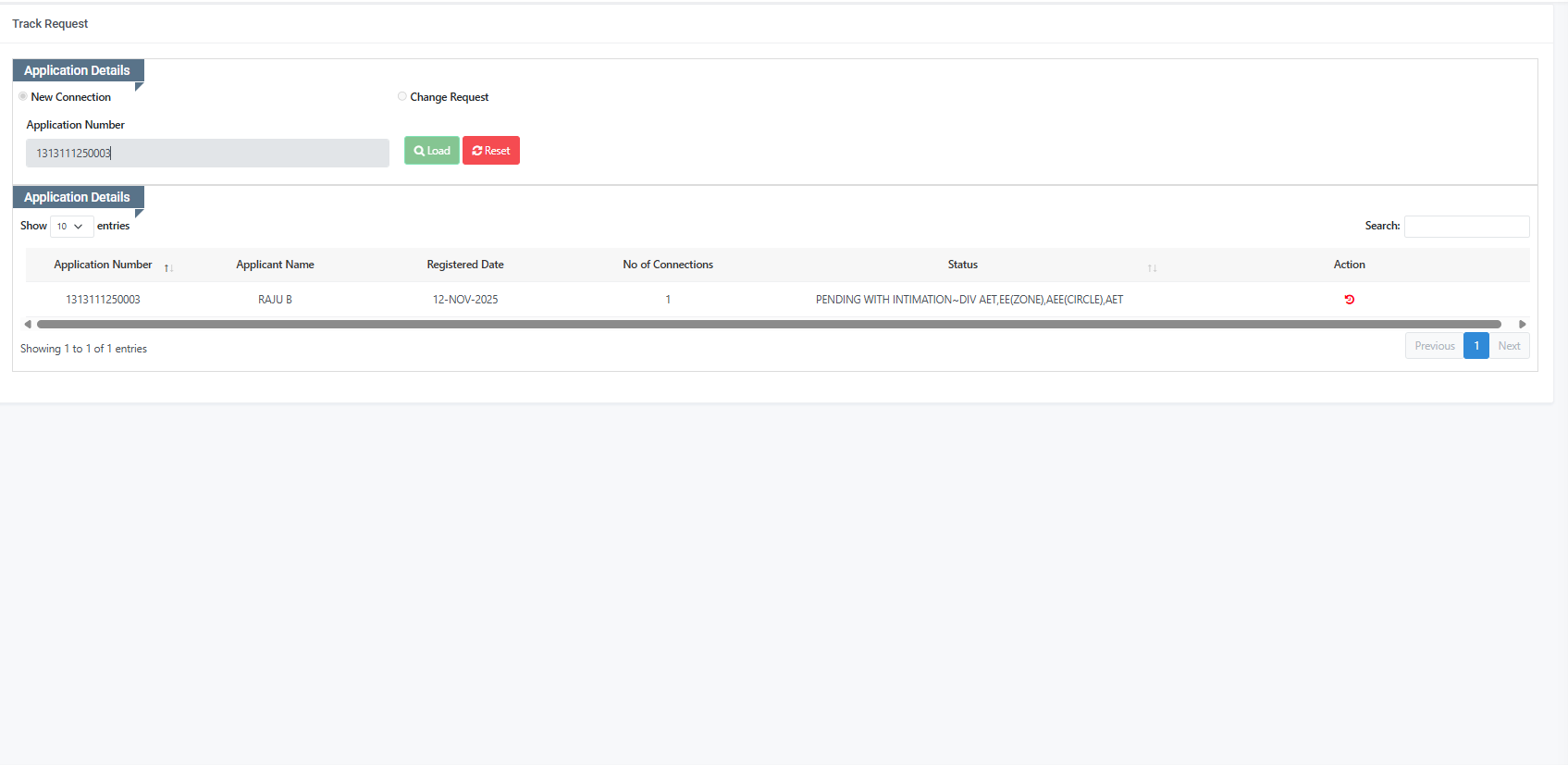Click the registered date 12-NOV-2025
The height and width of the screenshot is (765, 1568).
(x=465, y=300)
